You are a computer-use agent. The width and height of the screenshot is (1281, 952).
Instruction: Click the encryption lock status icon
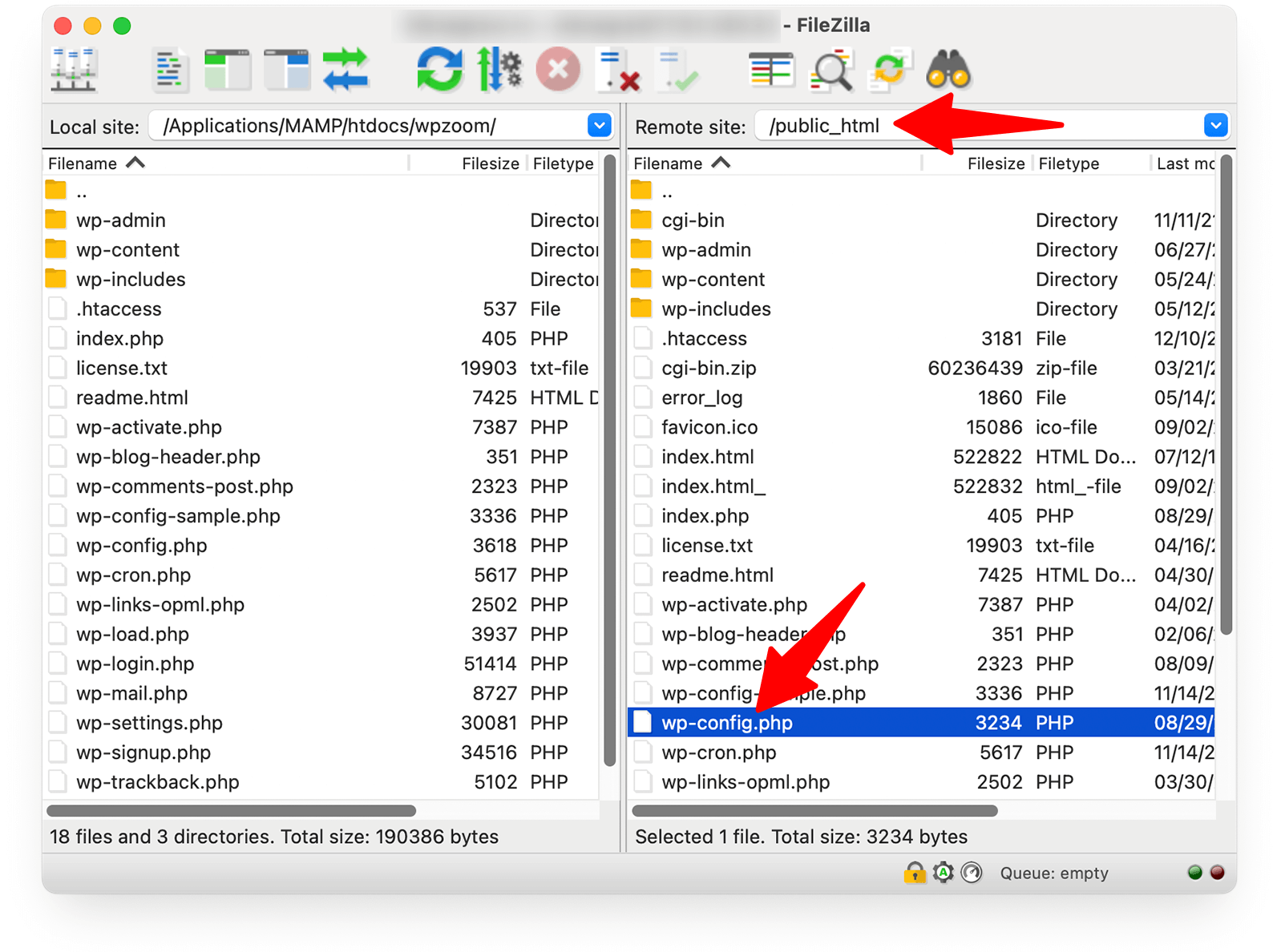[x=914, y=873]
